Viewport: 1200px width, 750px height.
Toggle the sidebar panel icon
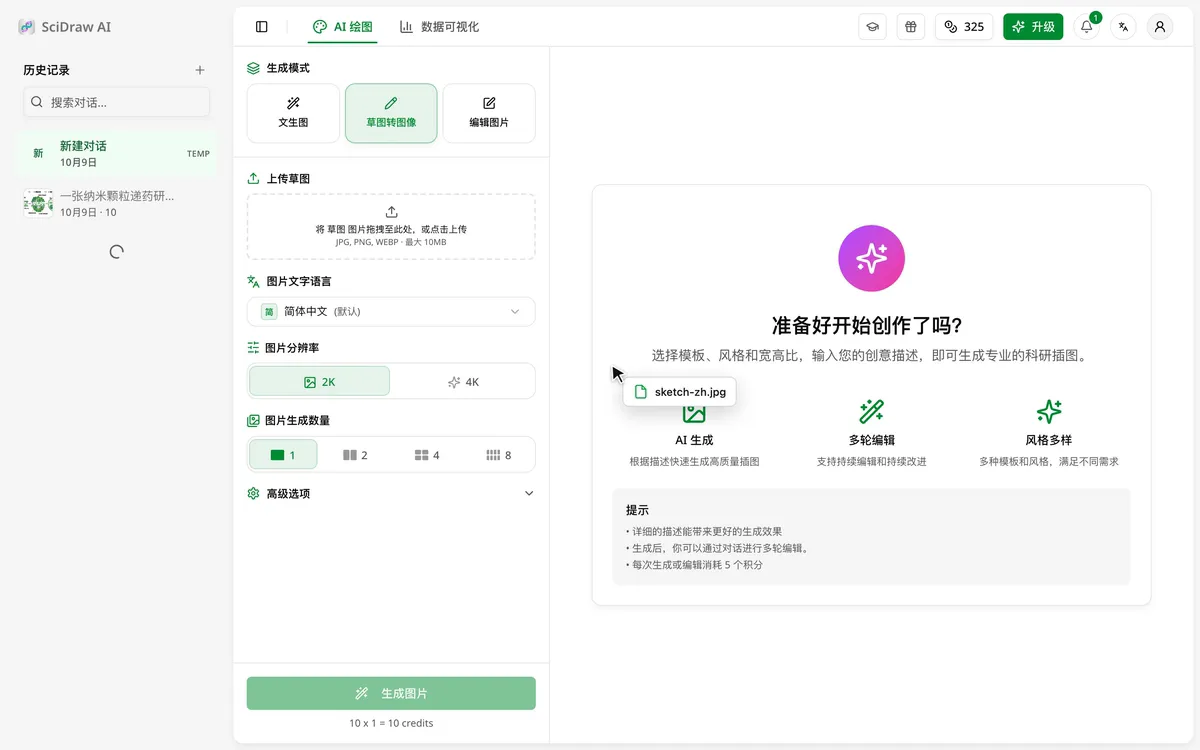pos(262,27)
